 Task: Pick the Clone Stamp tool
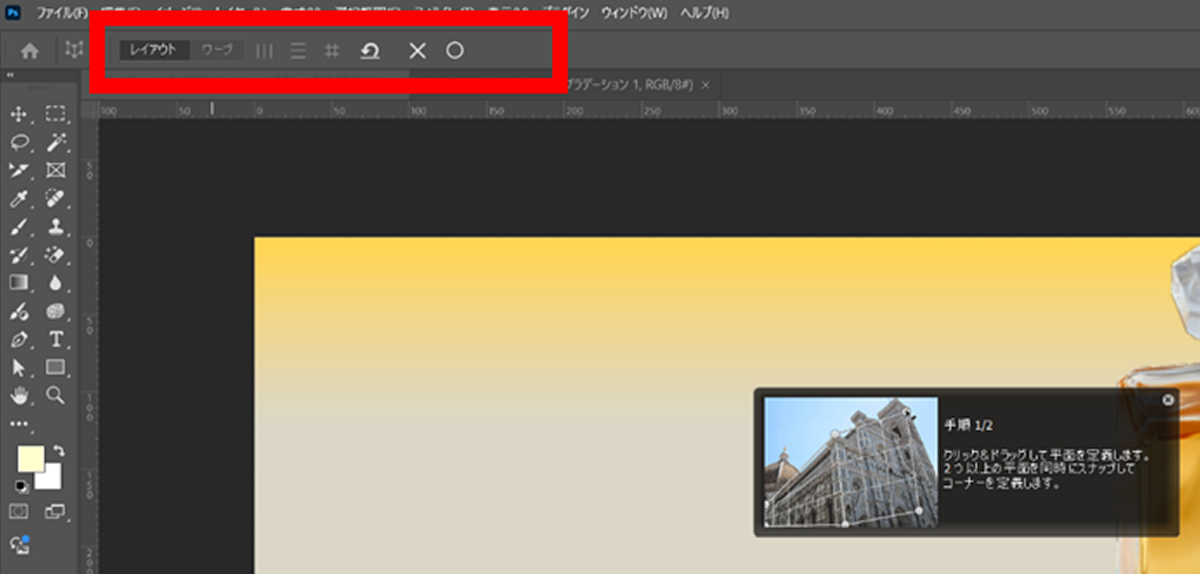[55, 227]
